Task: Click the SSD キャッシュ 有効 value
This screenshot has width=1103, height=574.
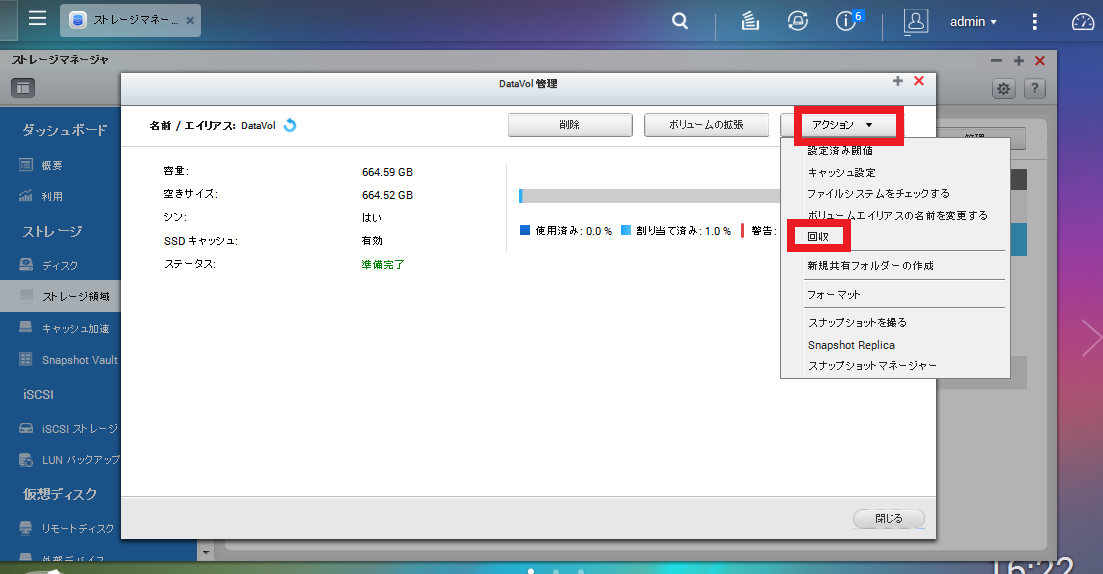Action: (x=372, y=241)
